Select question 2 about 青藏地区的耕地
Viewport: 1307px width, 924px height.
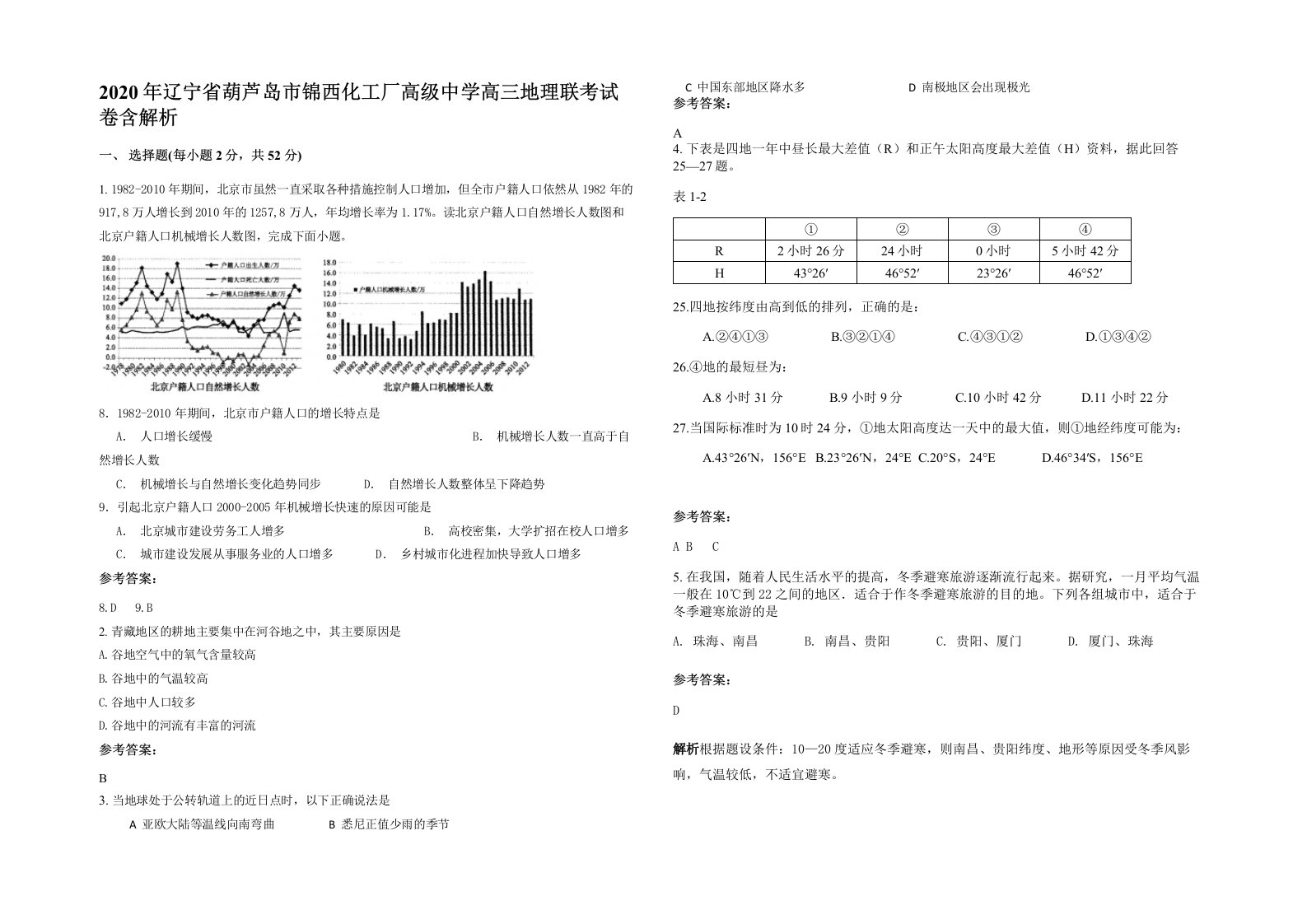point(249,632)
